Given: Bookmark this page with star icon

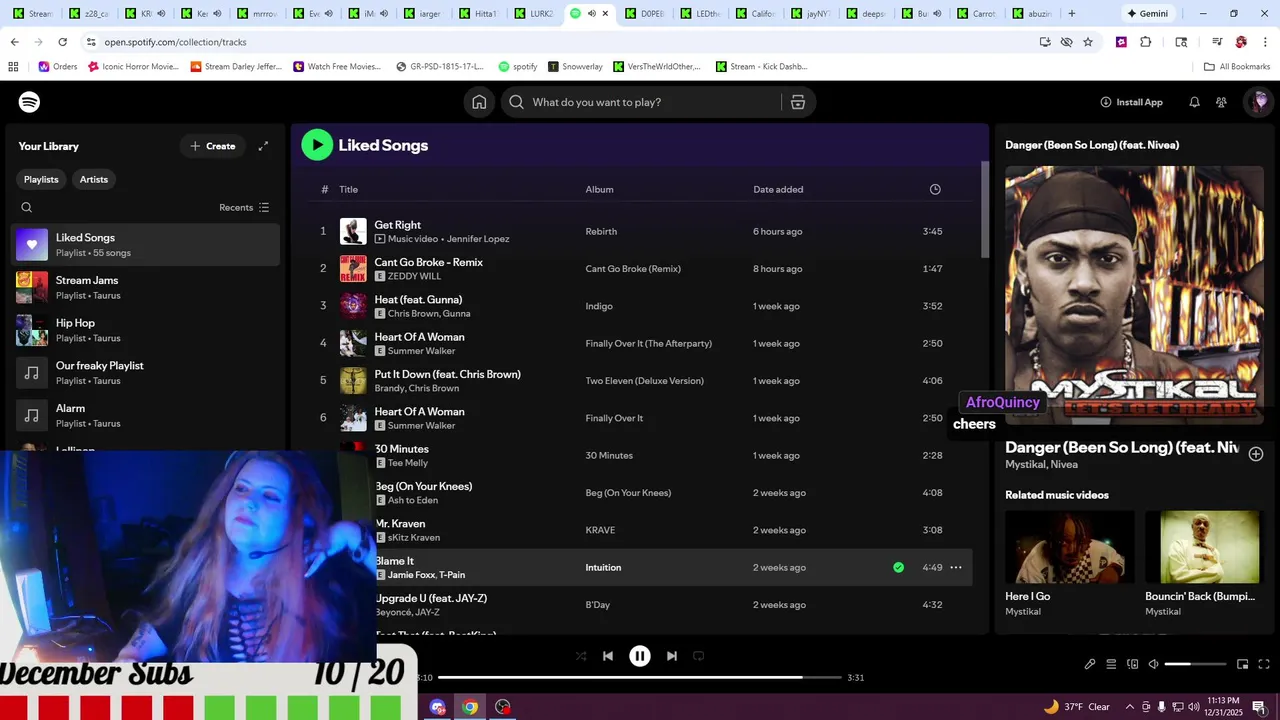Looking at the screenshot, I should point(1088,42).
